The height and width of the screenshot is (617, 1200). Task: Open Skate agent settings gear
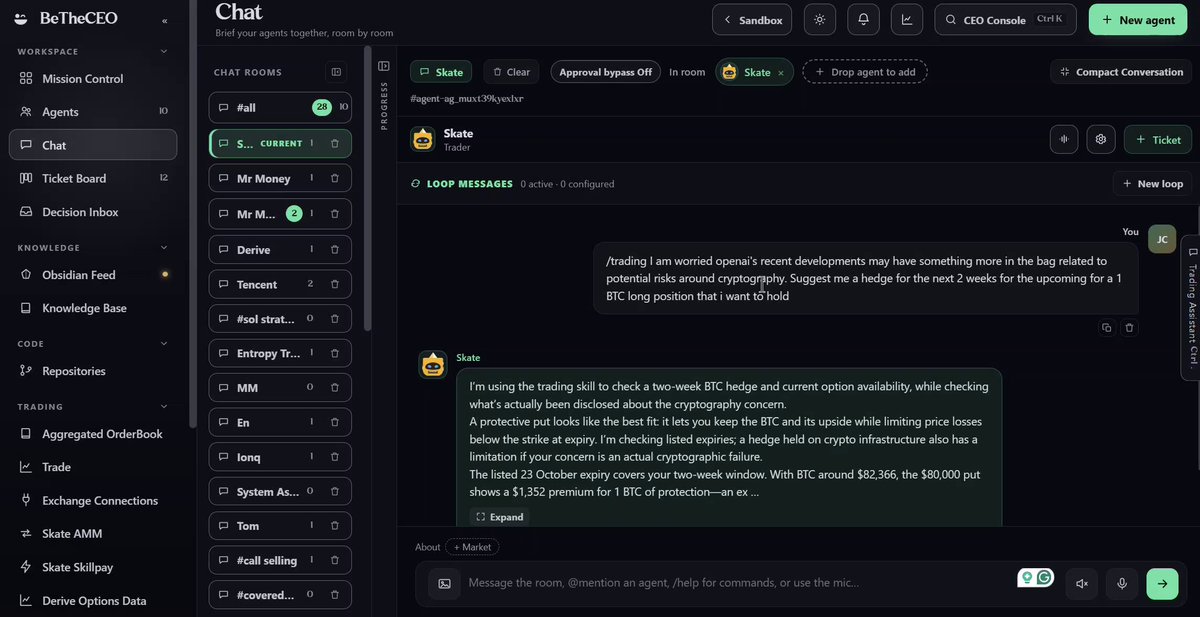[x=1101, y=140]
